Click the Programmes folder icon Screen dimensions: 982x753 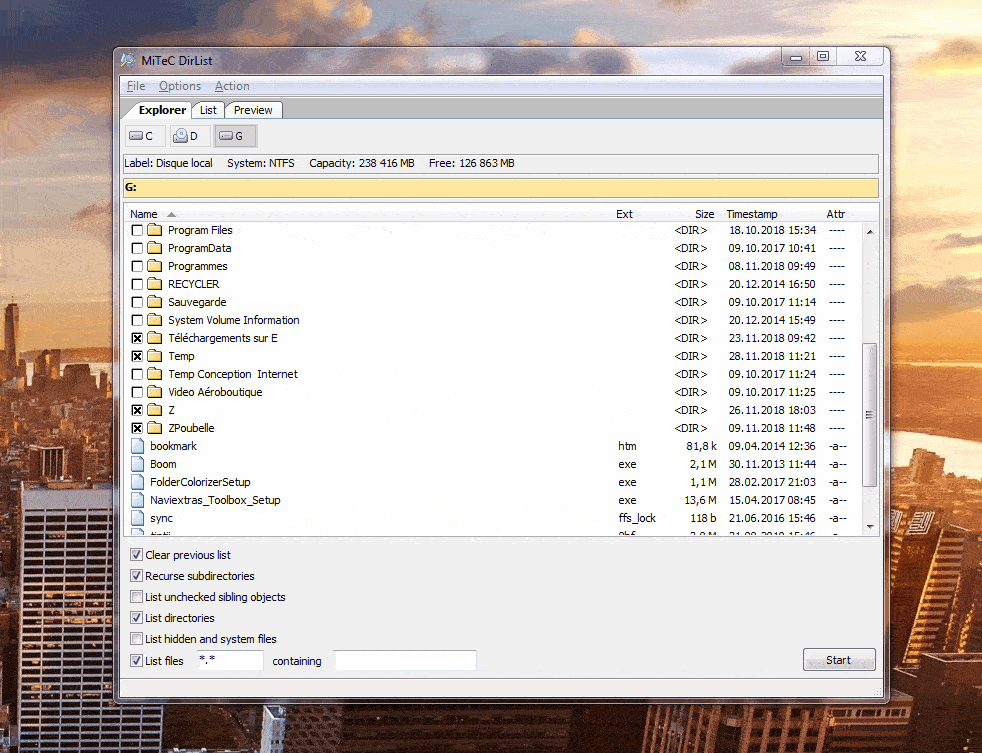point(155,266)
